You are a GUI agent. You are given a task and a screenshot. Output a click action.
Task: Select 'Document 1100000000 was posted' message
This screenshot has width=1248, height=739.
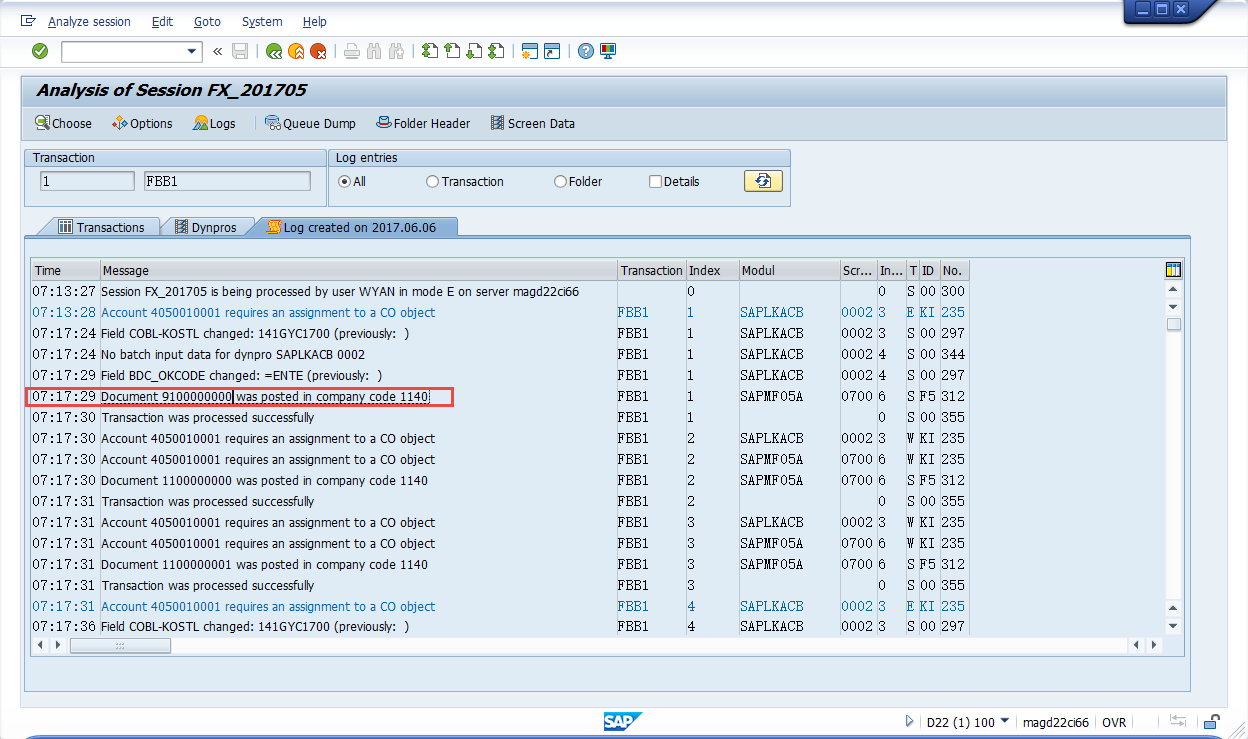pyautogui.click(x=265, y=481)
